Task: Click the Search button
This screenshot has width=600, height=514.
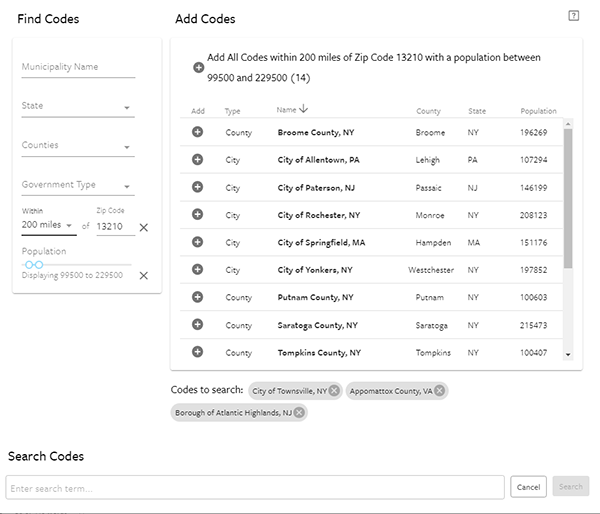Action: point(571,486)
